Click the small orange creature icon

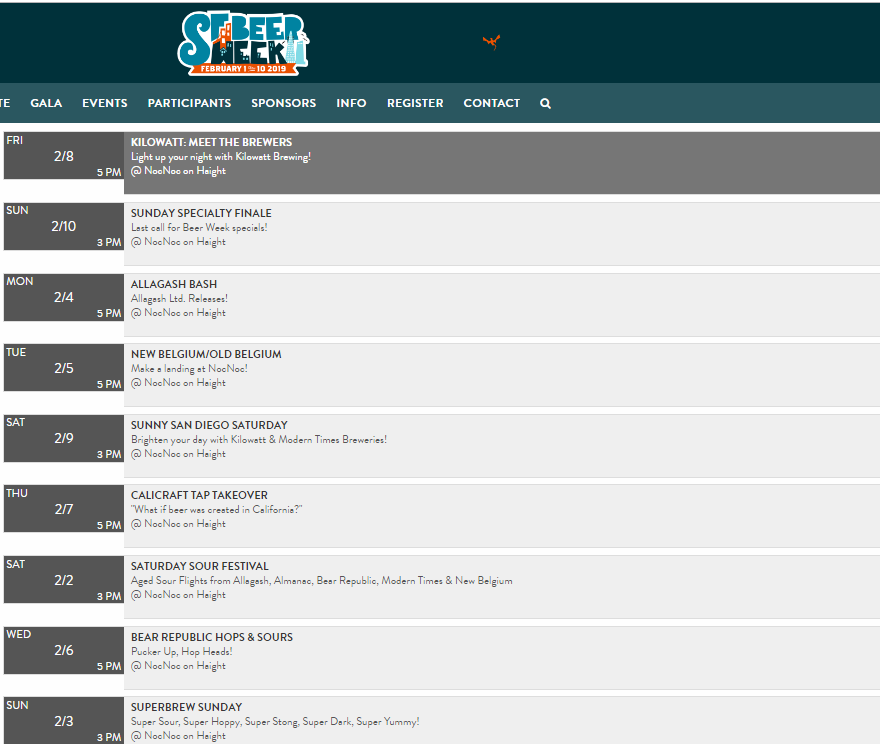[x=490, y=41]
